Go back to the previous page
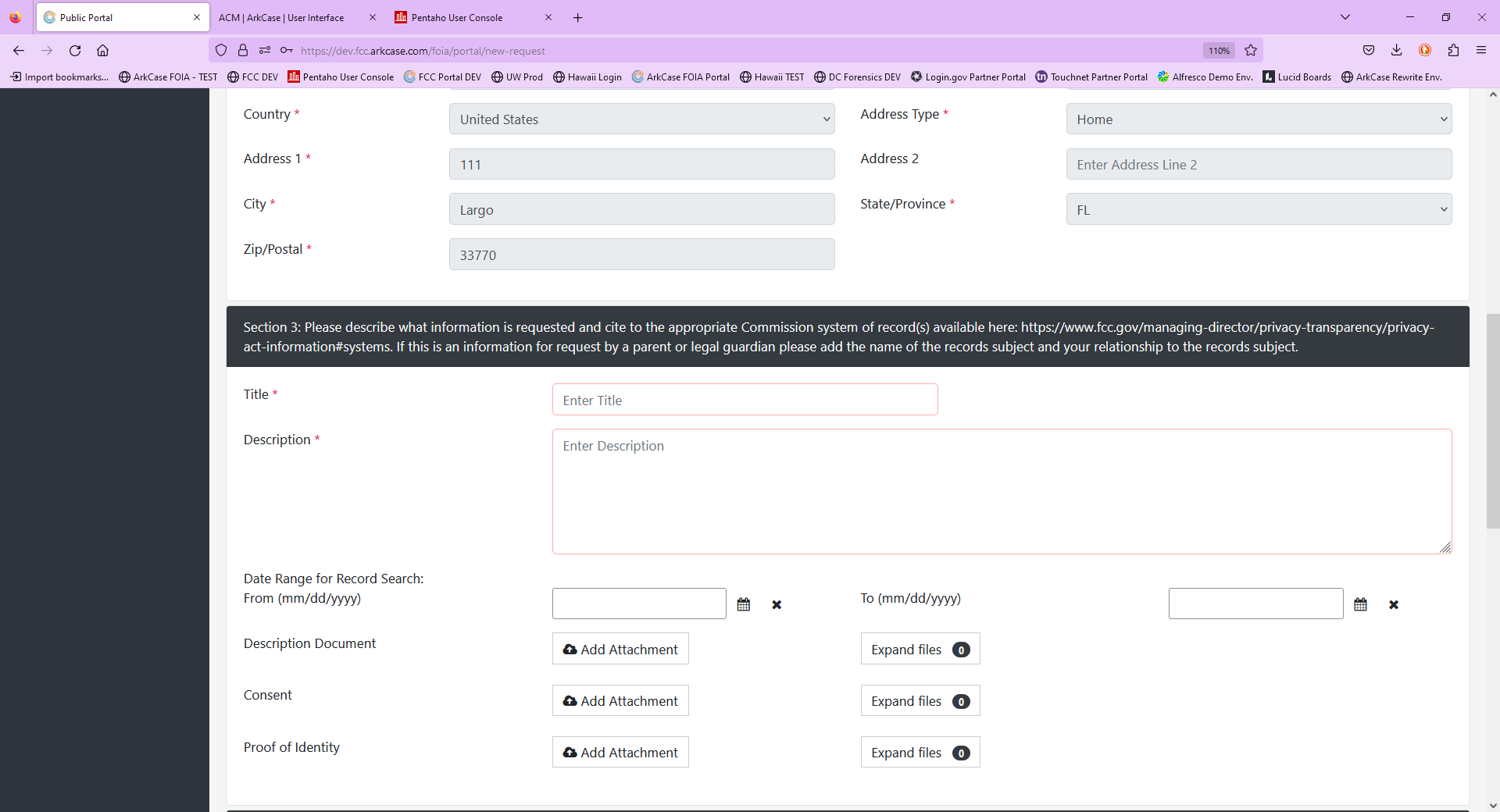This screenshot has width=1500, height=812. pos(19,51)
